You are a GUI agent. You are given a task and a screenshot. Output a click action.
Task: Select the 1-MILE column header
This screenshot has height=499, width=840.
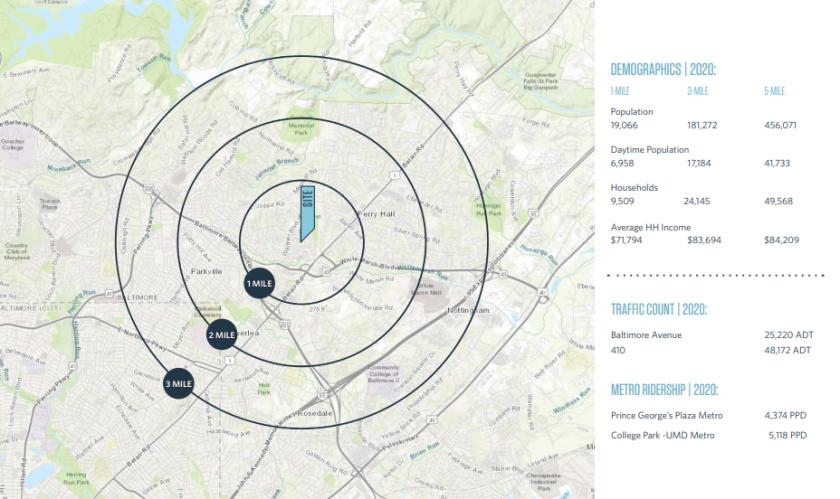click(621, 91)
